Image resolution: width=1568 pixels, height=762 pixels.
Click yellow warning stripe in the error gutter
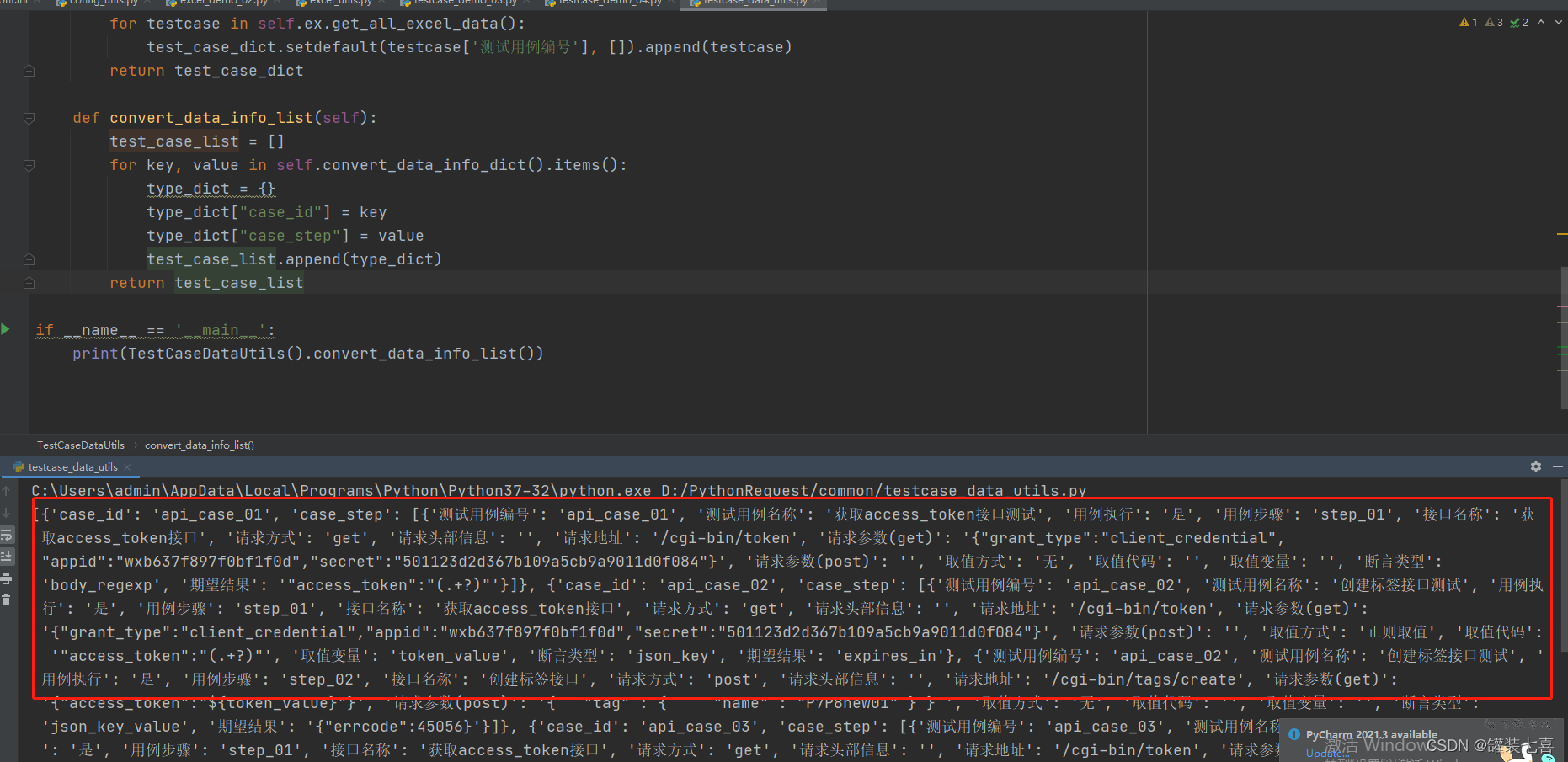pyautogui.click(x=1562, y=233)
